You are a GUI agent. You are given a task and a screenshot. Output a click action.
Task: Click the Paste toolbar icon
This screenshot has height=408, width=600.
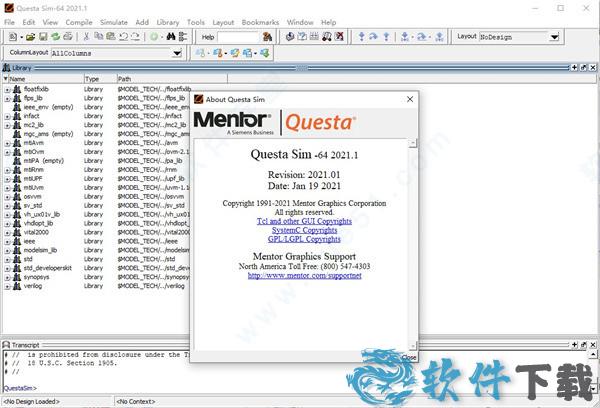111,37
